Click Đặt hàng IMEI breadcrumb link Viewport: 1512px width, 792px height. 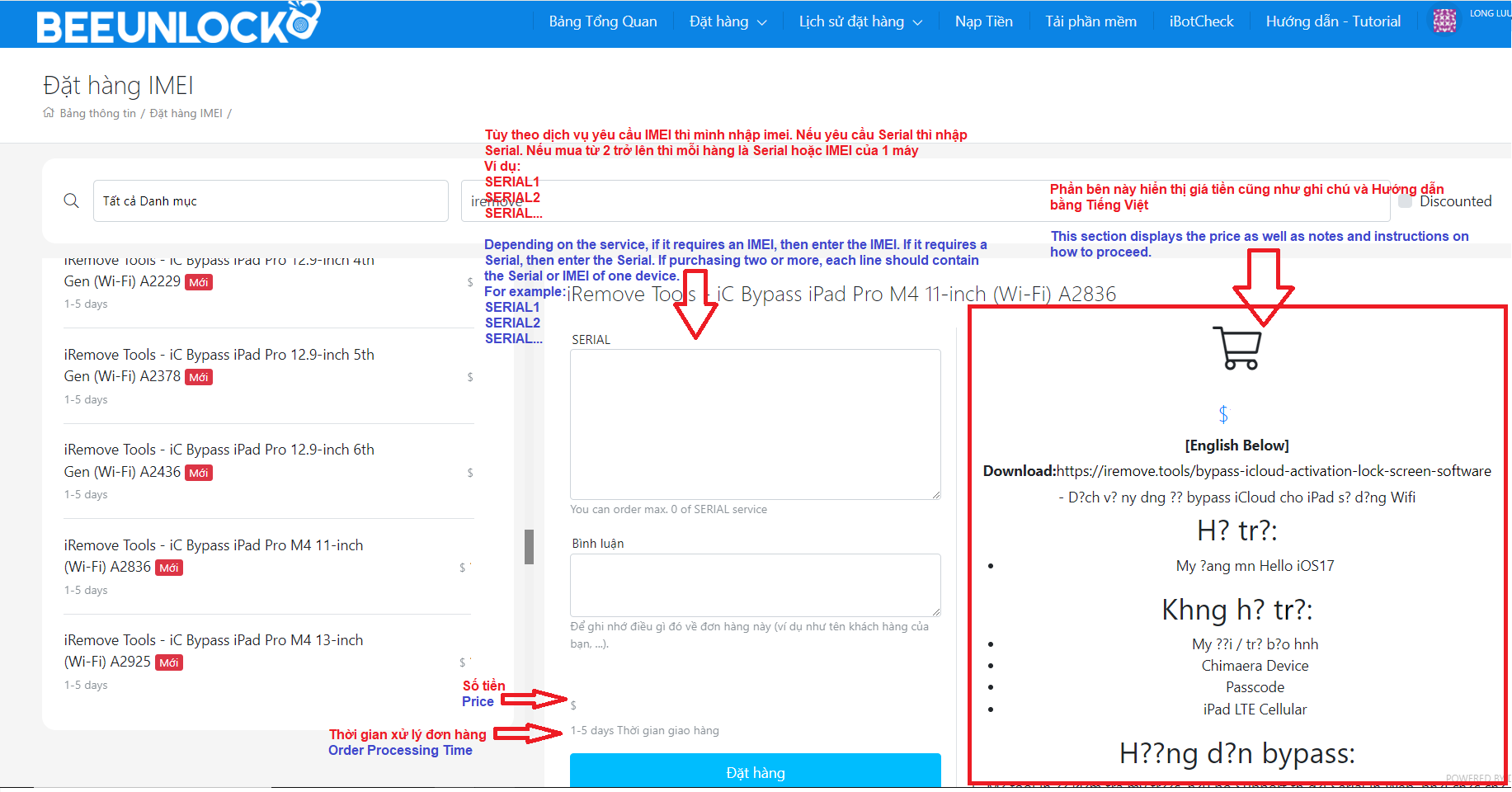(x=186, y=113)
